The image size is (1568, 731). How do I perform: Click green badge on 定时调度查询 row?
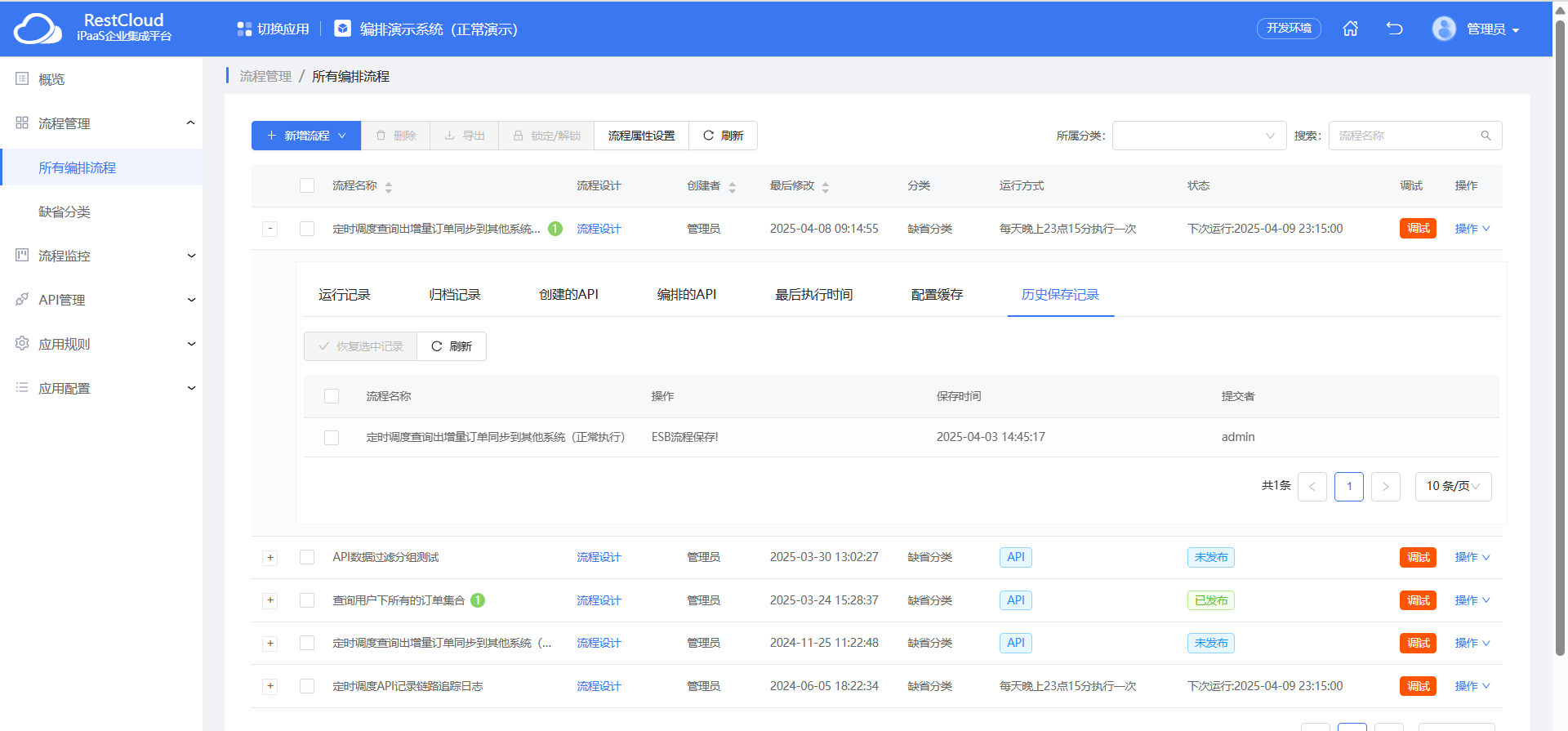pyautogui.click(x=555, y=229)
